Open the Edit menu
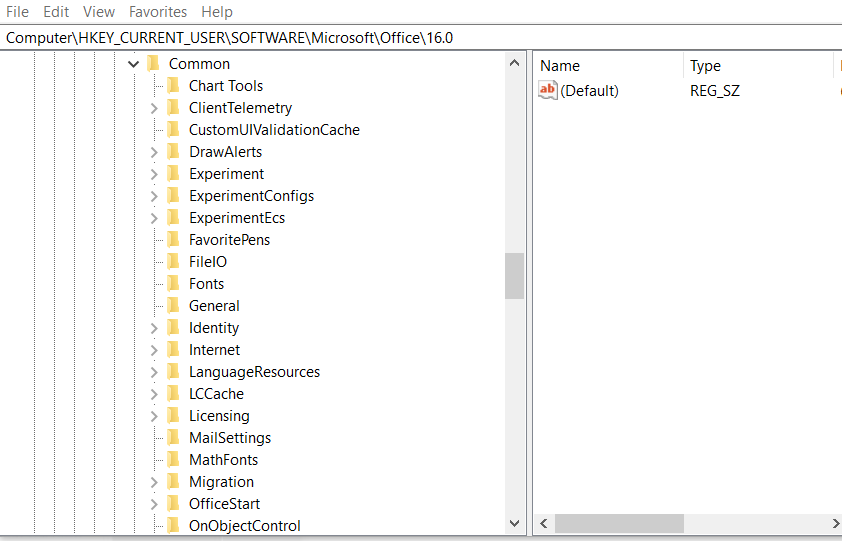The height and width of the screenshot is (541, 842). tap(56, 12)
